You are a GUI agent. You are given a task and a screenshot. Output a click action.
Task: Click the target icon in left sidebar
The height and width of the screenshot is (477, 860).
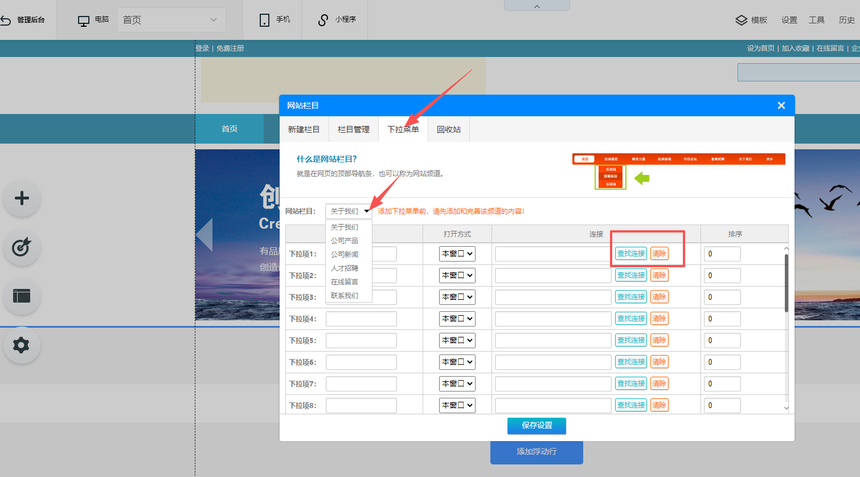[x=21, y=247]
